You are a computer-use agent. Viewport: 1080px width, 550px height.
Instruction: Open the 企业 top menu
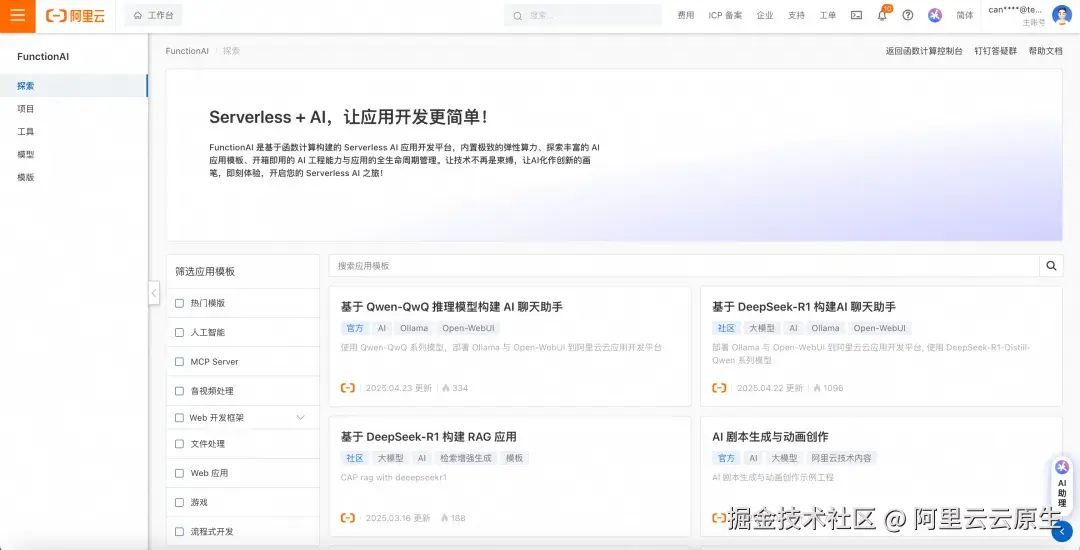[x=765, y=15]
